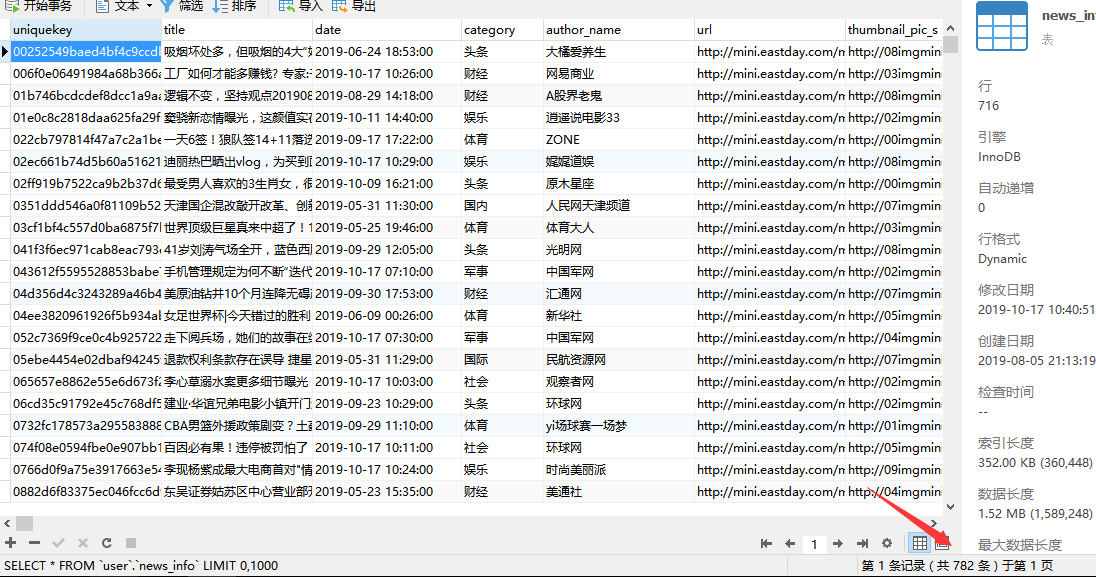Select category cell 国际
Screen dimensions: 1096x577
(x=503, y=359)
